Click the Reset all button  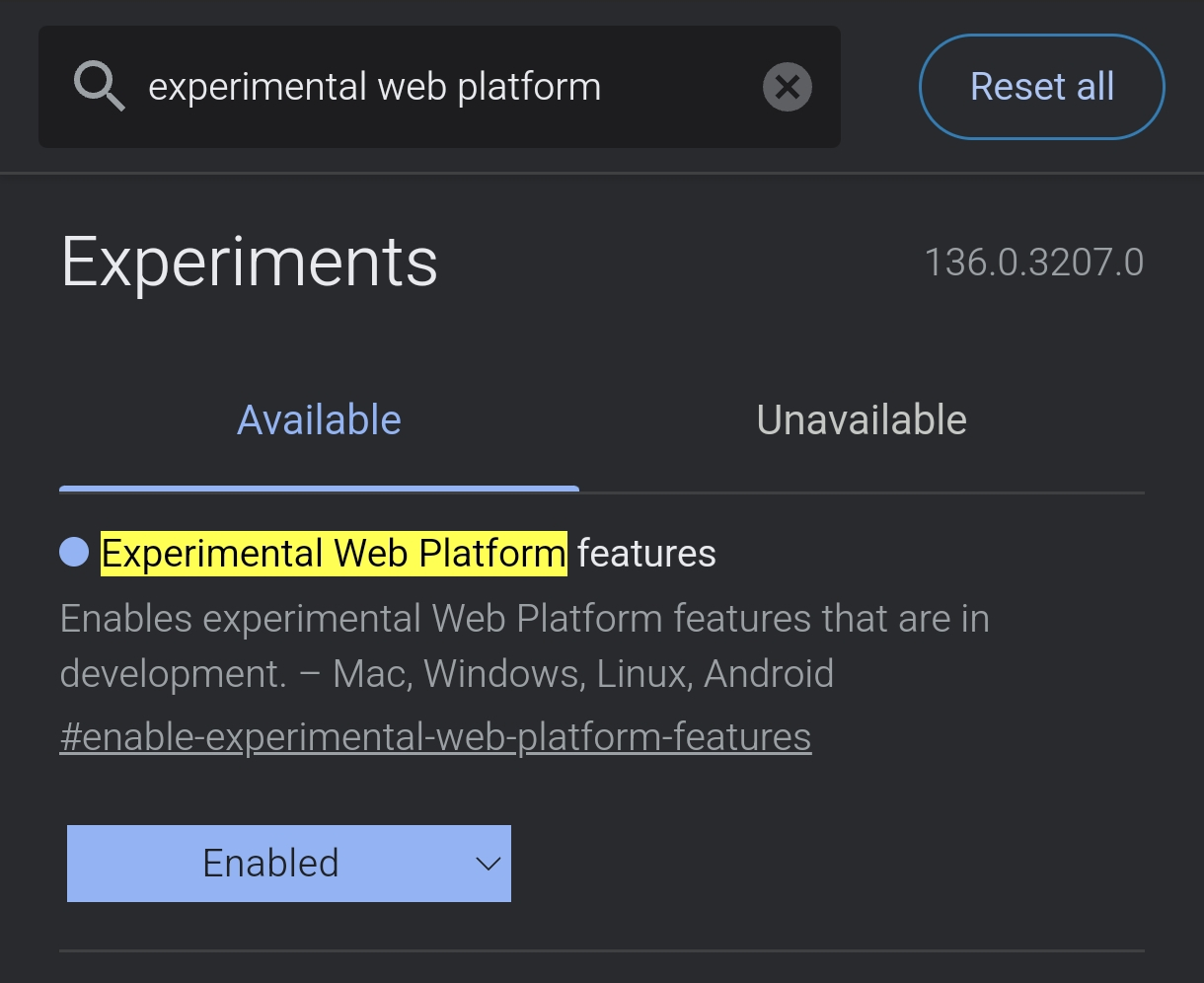point(1041,87)
